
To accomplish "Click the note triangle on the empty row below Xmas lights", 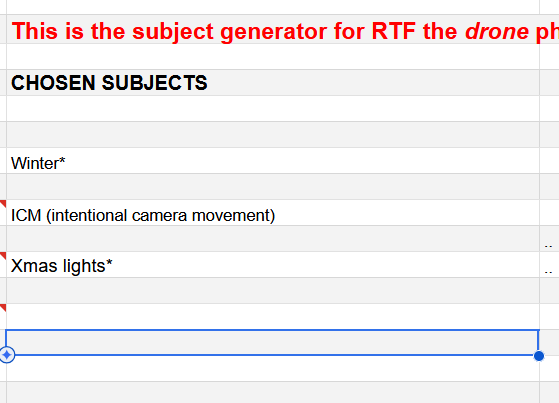I will 3,308.
